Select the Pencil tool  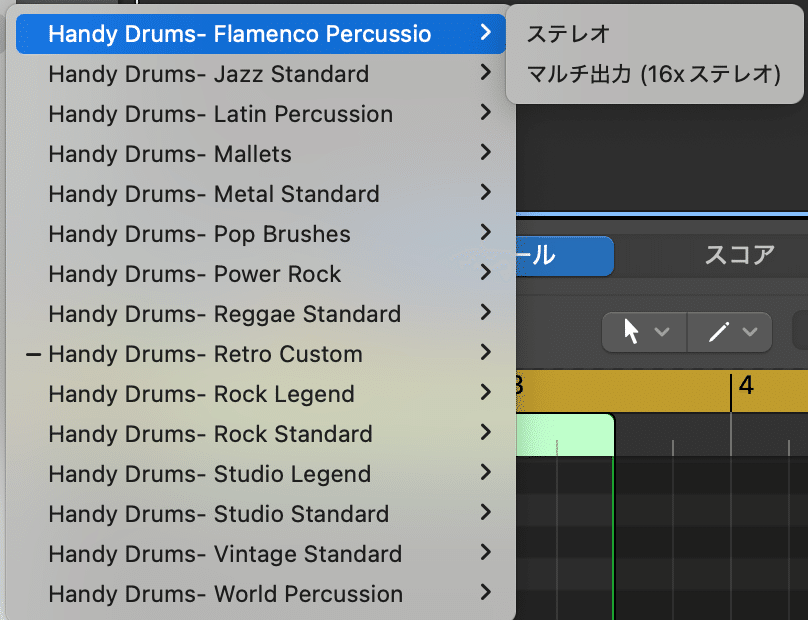pos(718,331)
